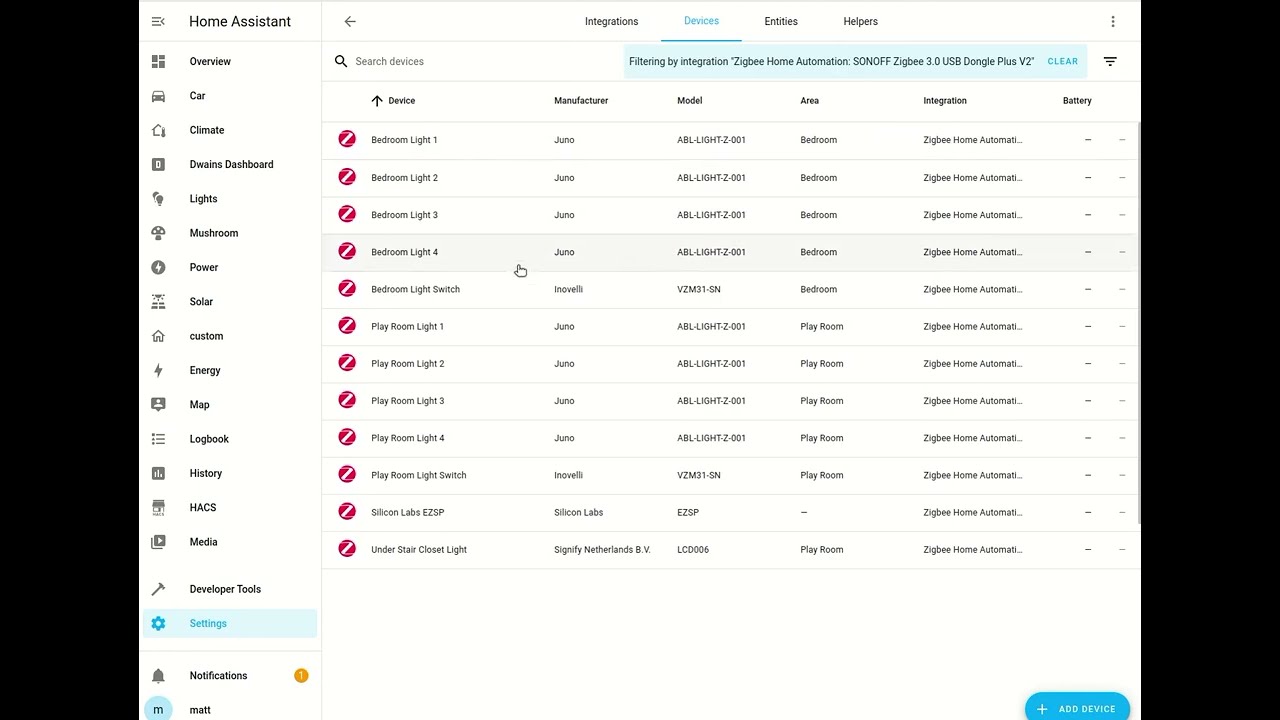Open Developer Tools
This screenshot has height=720, width=1280.
pos(225,589)
